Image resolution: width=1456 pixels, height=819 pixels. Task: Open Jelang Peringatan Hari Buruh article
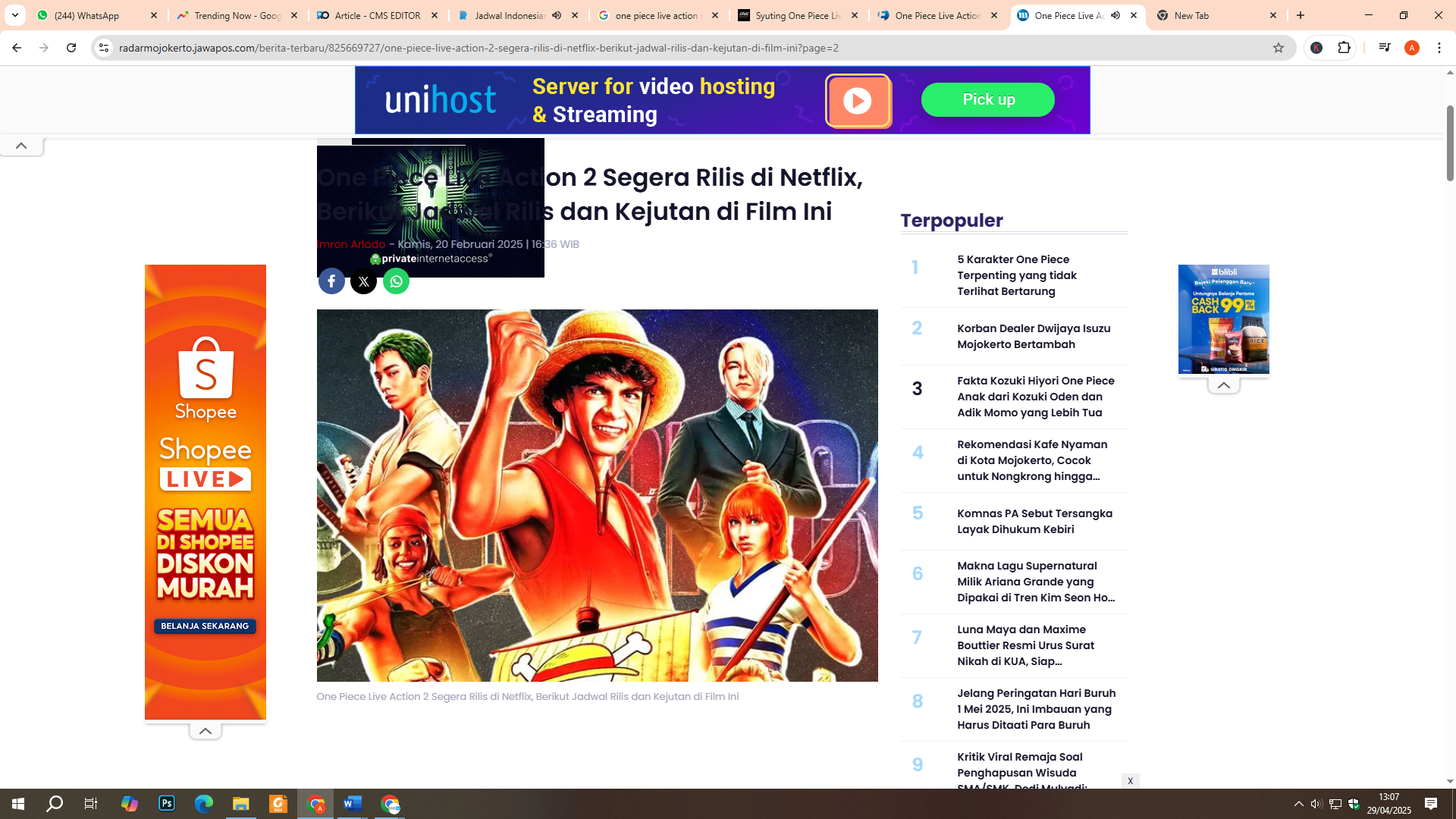coord(1036,709)
